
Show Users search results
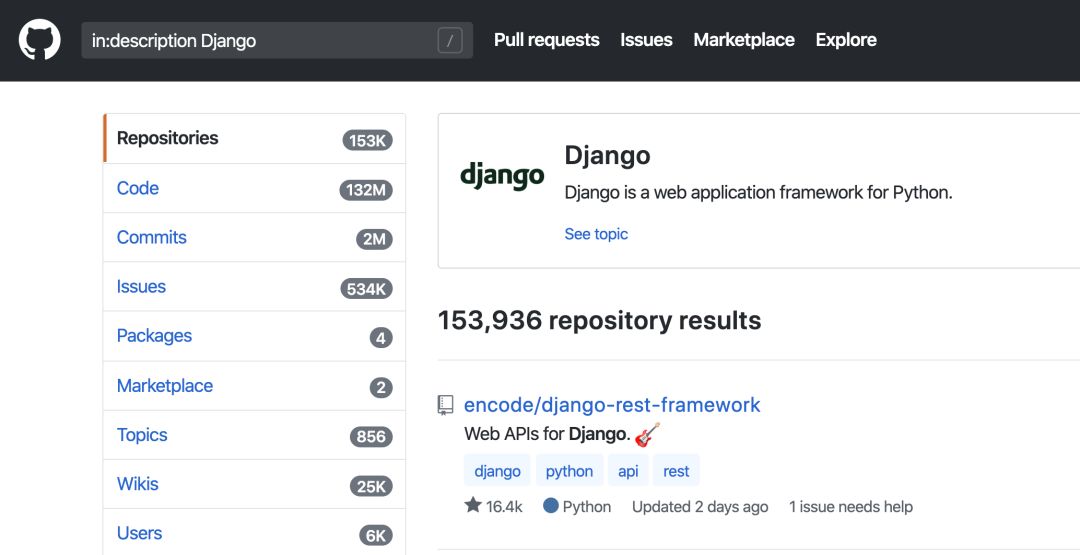[x=254, y=533]
